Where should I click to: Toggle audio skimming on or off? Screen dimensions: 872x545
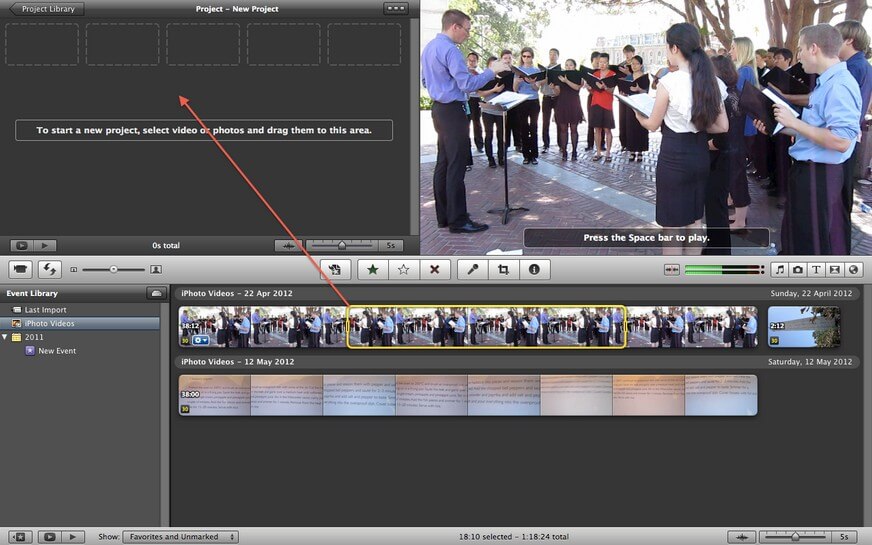point(672,270)
